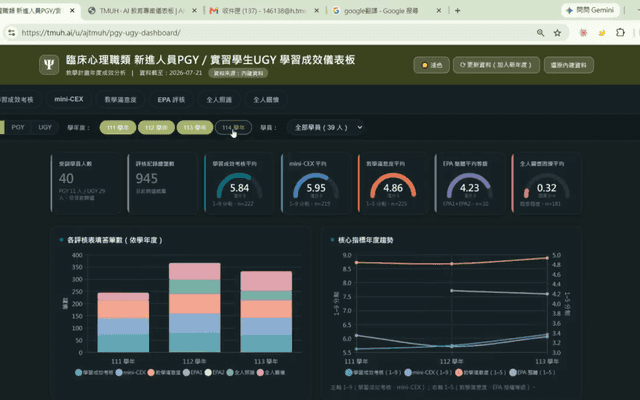This screenshot has width=640, height=400.
Task: Click 更新資料 (加入新年度) button
Action: (496, 65)
